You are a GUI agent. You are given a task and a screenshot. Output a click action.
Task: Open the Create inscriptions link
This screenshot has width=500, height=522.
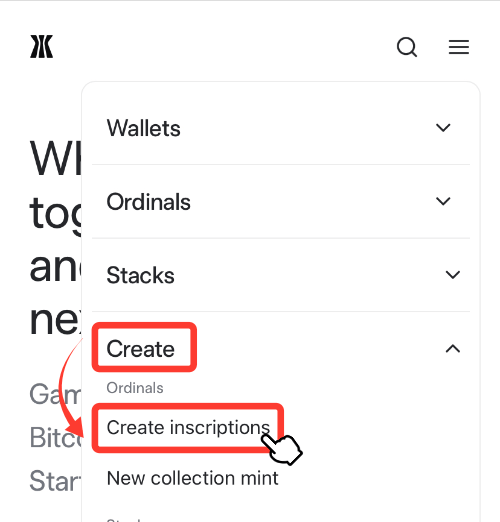click(188, 428)
